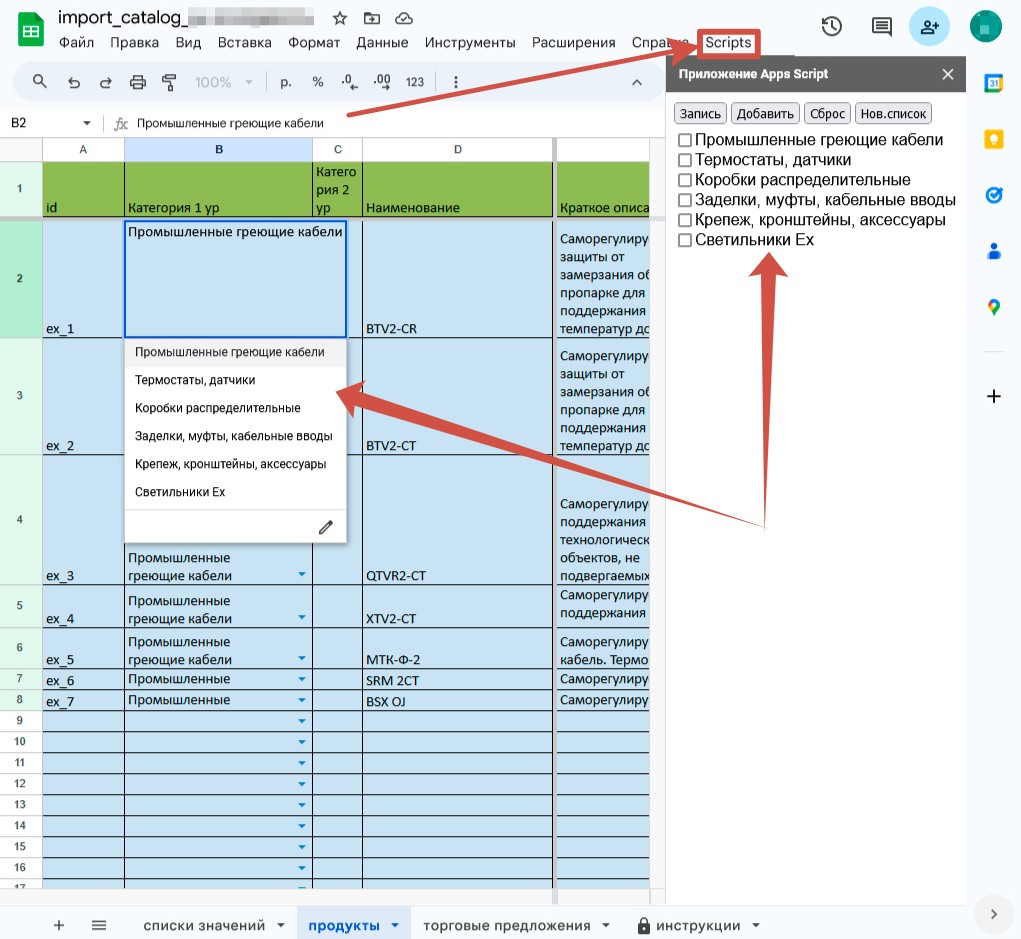1021x939 pixels.
Task: Open the comments icon in header
Action: coord(881,27)
